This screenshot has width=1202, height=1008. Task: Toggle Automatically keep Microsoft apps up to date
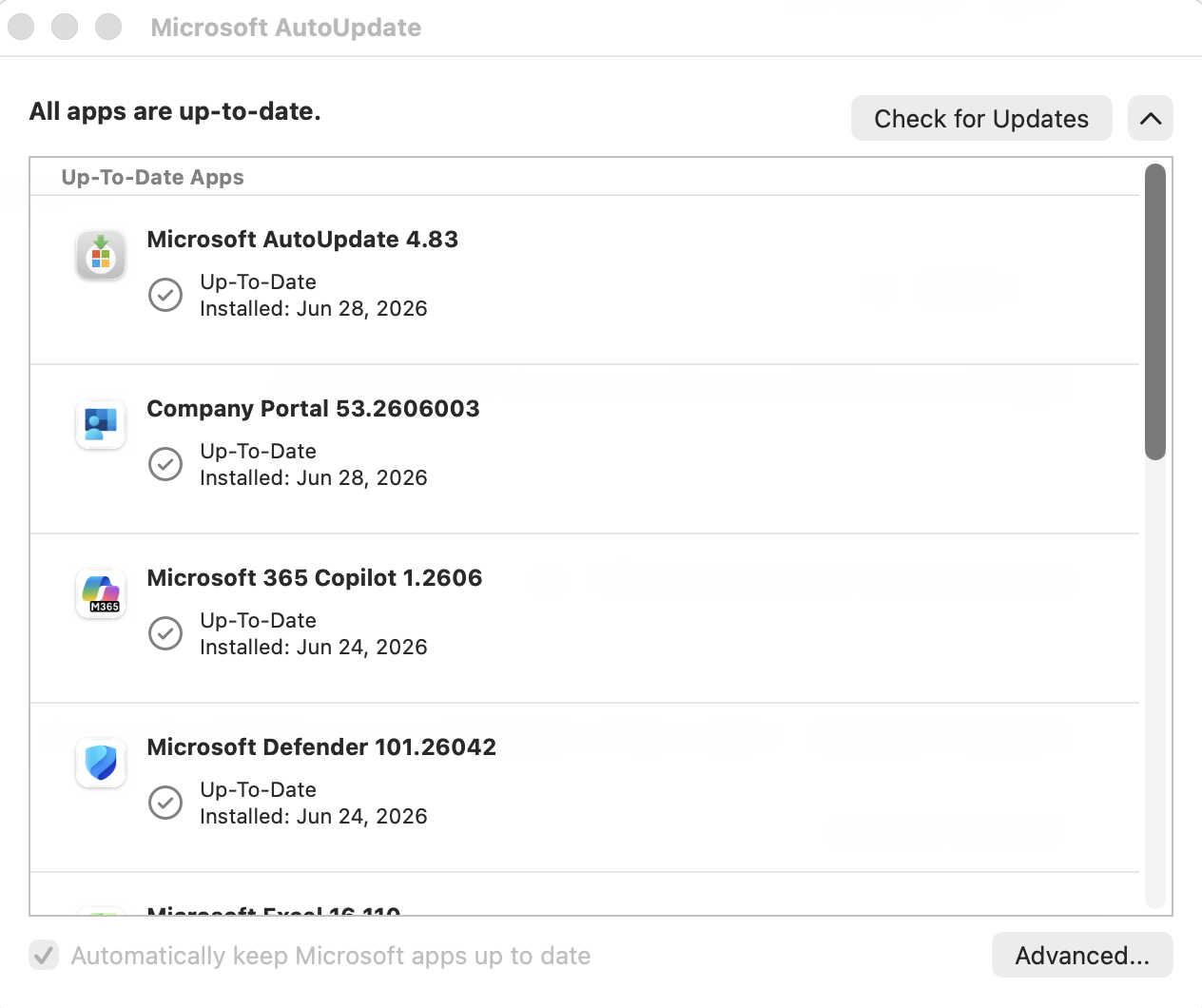(44, 955)
